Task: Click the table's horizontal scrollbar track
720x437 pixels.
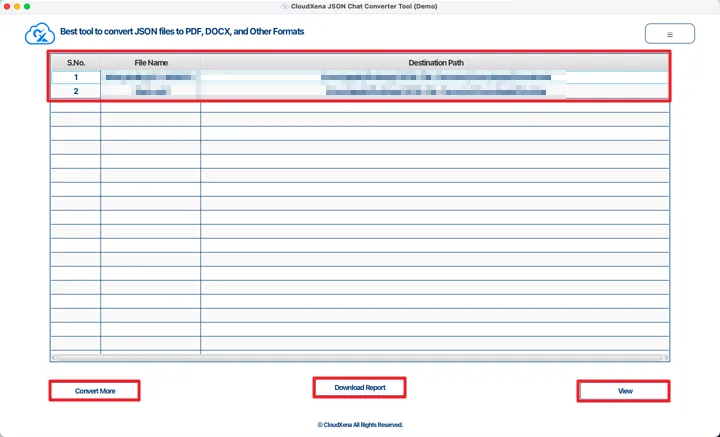Action: [360, 357]
